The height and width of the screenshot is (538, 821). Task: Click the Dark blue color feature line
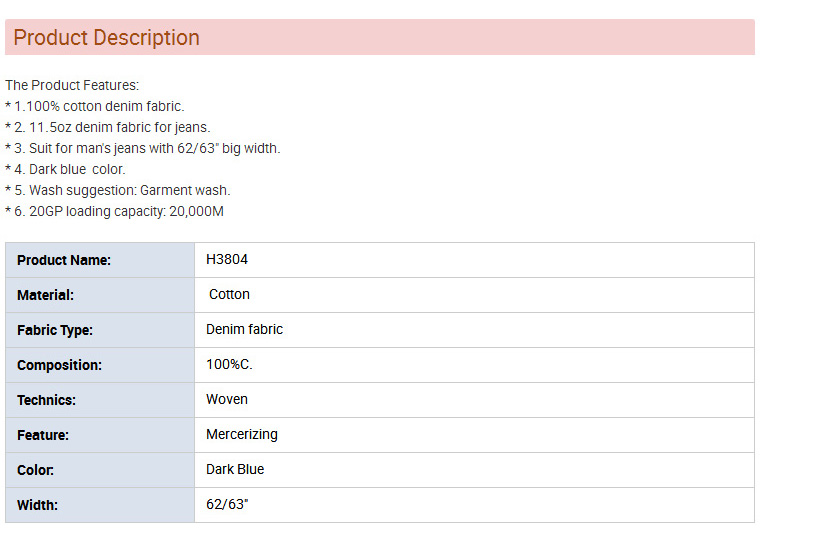click(65, 169)
